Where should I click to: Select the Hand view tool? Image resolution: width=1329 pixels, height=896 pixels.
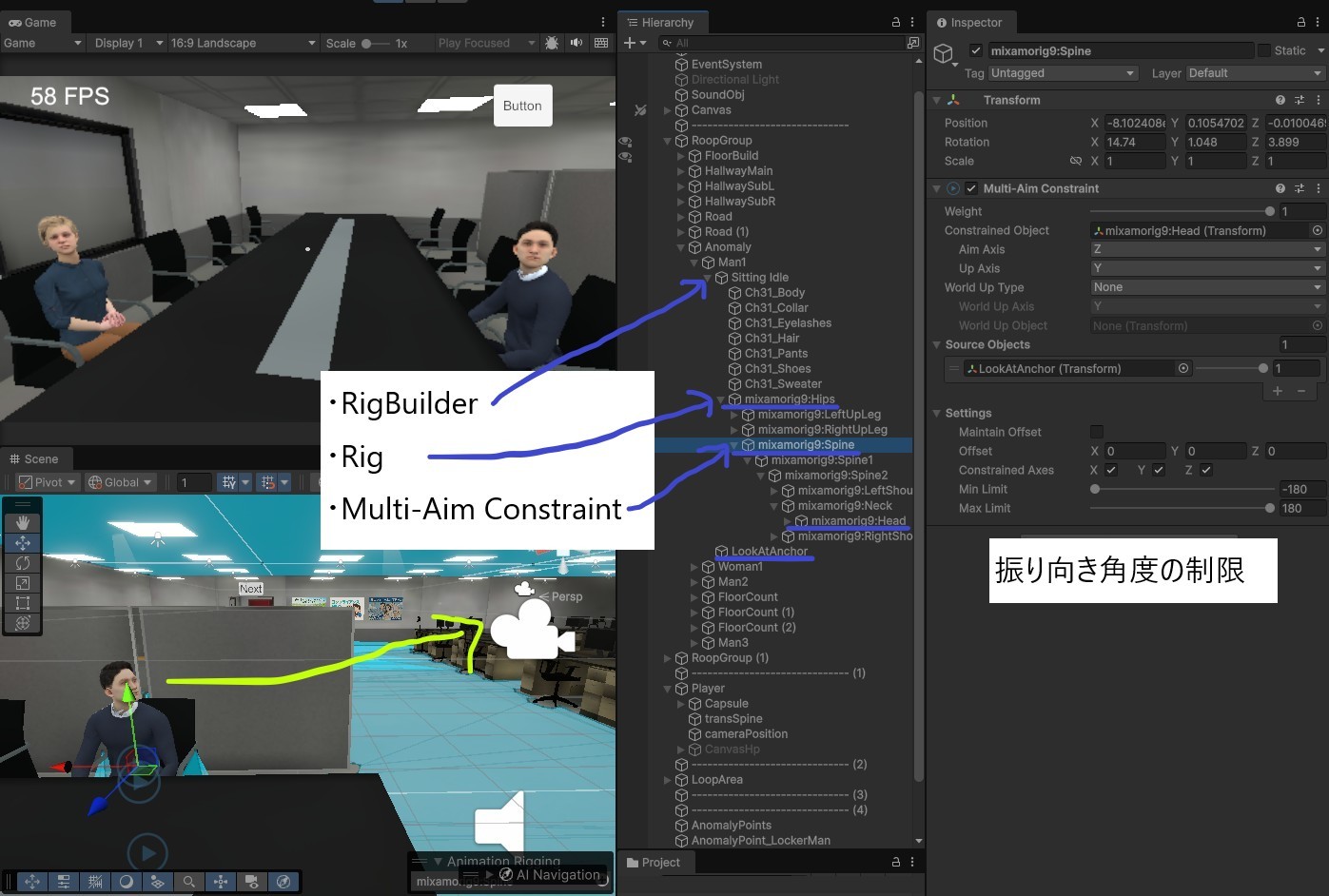(x=23, y=523)
